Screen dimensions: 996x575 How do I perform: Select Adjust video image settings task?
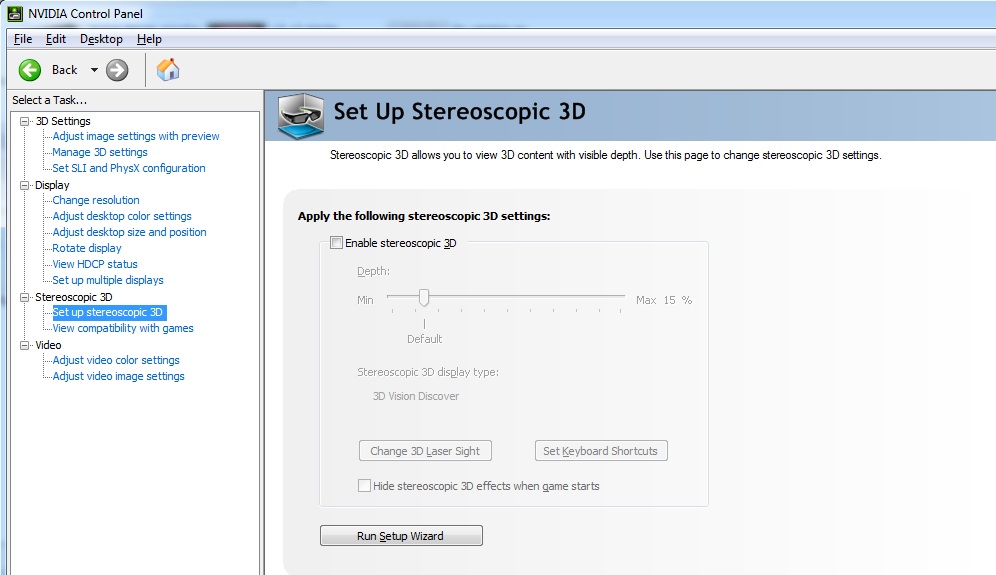[119, 376]
